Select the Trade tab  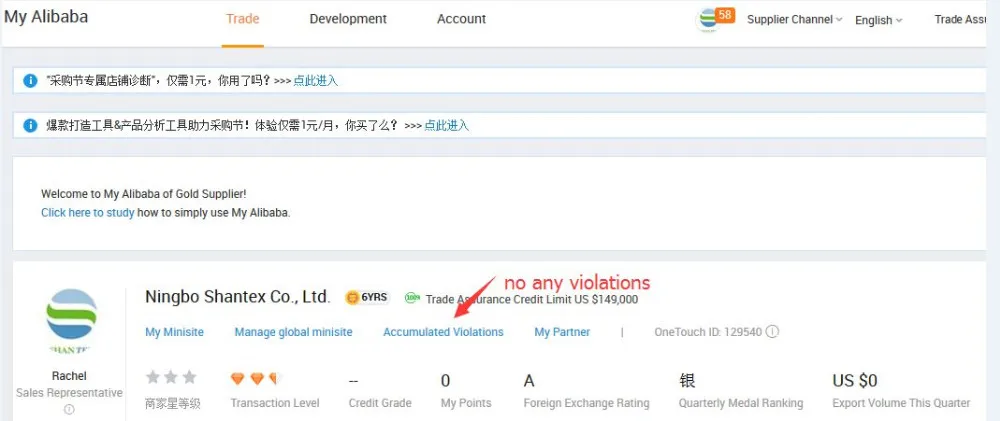(x=242, y=19)
